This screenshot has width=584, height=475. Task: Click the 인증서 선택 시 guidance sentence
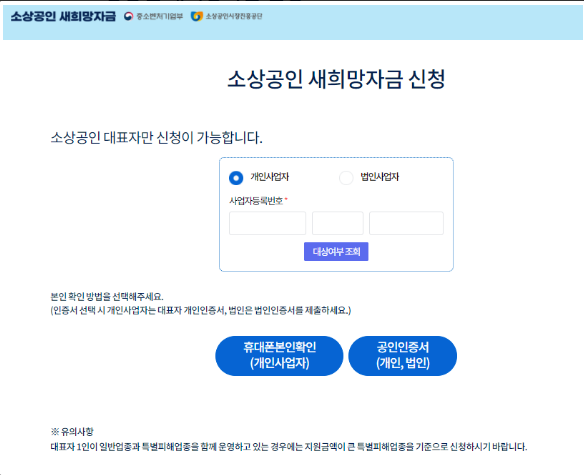point(201,310)
